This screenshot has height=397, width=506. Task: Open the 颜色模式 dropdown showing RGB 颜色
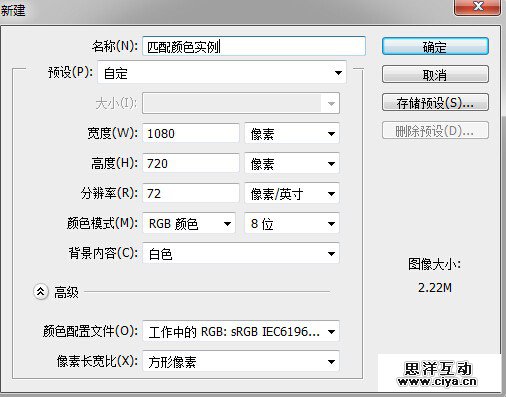[189, 223]
